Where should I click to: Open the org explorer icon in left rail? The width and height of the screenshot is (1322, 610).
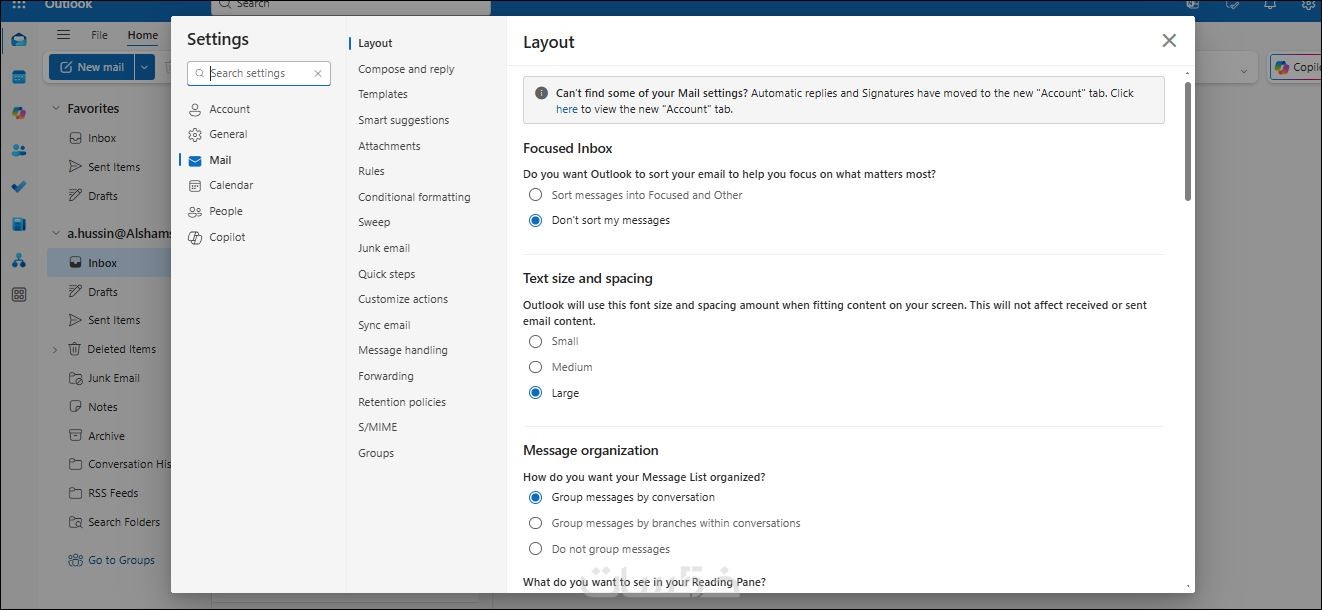[x=19, y=261]
